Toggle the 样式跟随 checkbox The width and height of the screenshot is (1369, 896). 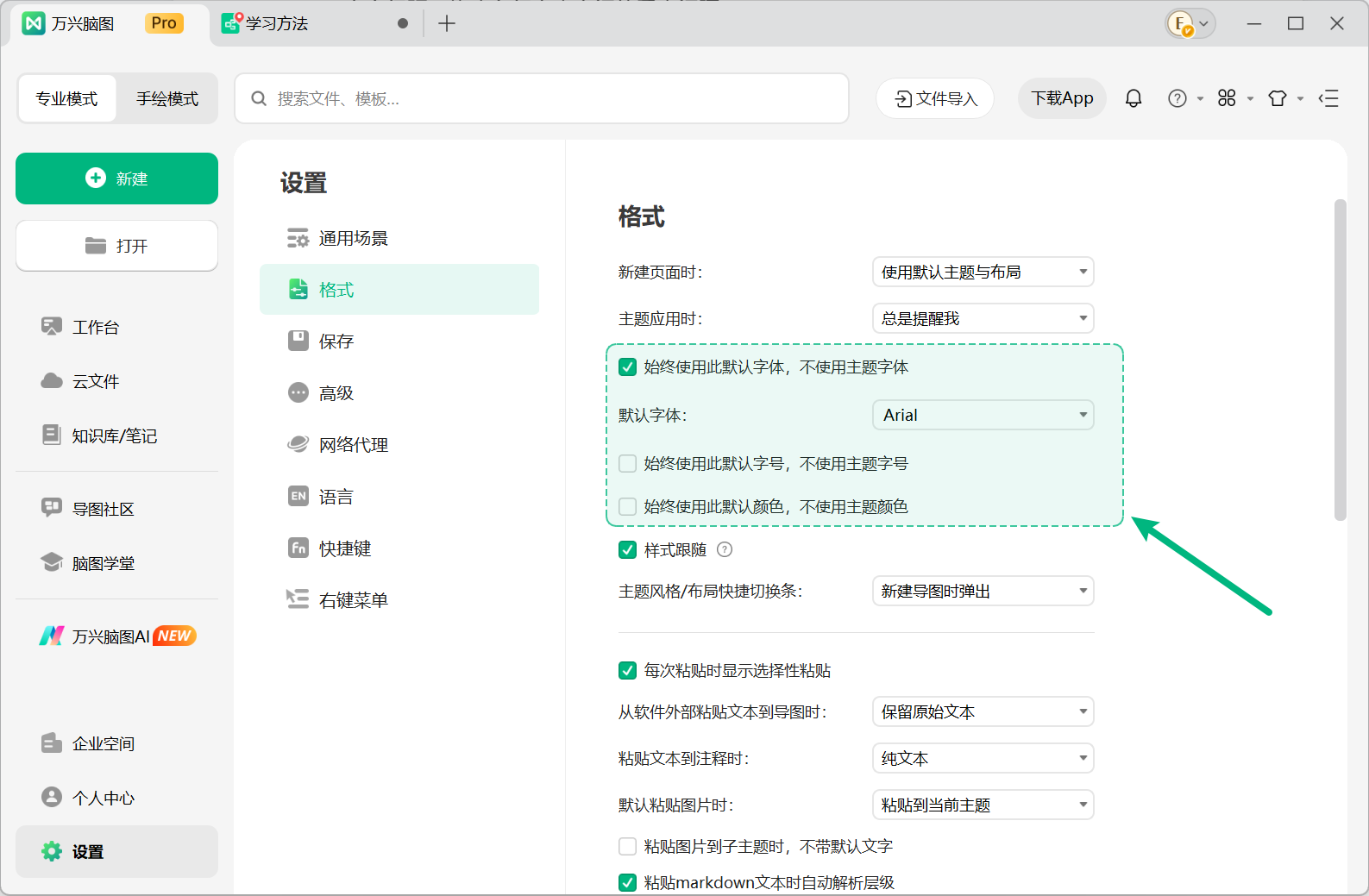[628, 550]
